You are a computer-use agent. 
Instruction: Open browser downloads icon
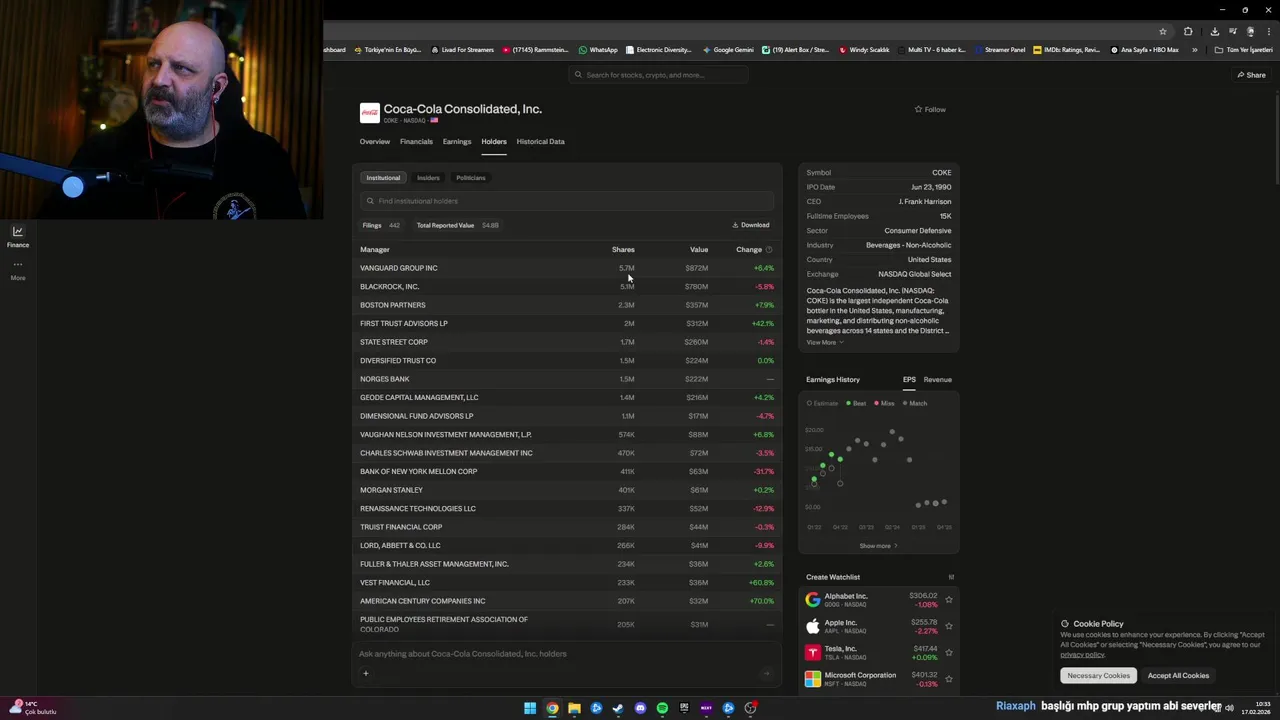point(1215,31)
